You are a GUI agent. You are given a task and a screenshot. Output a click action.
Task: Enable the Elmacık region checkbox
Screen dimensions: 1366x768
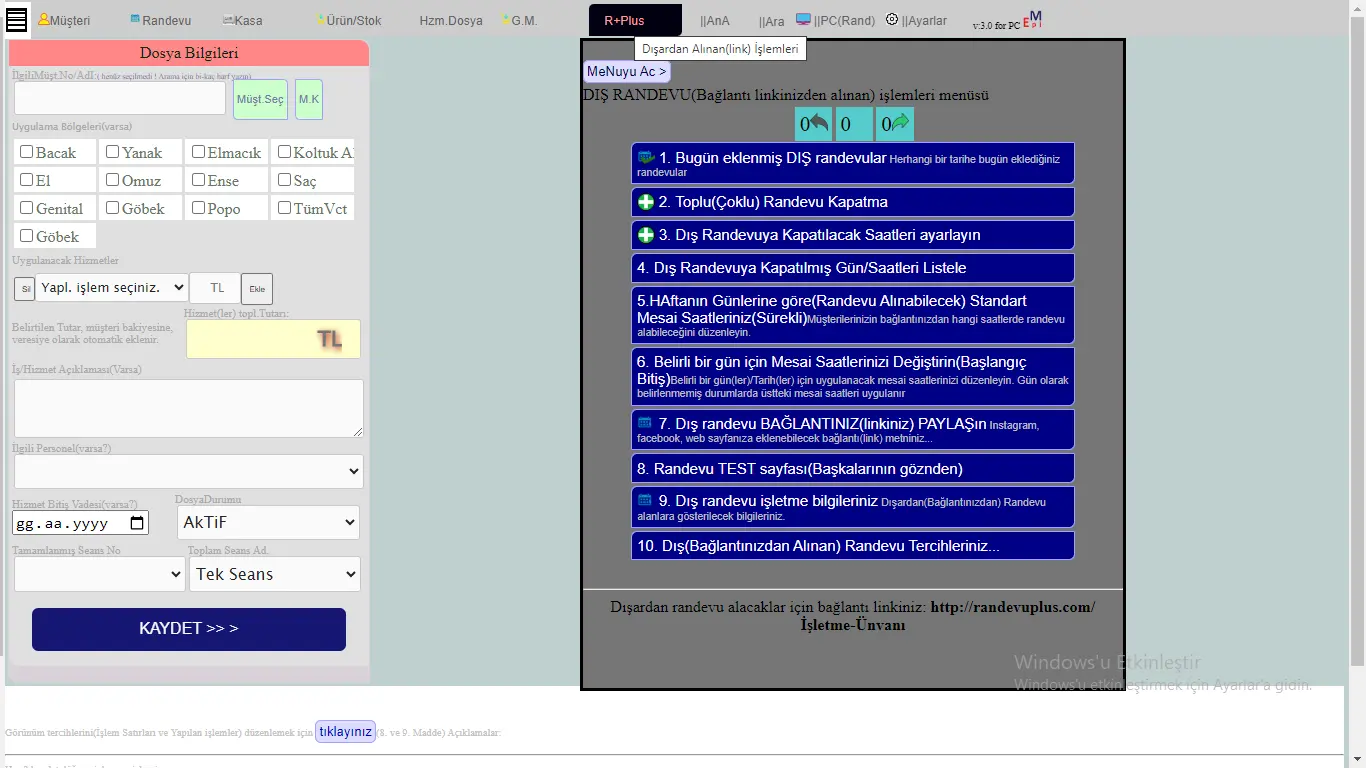pos(199,152)
